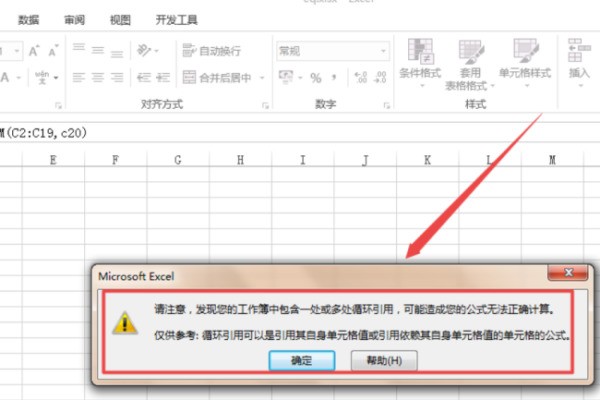Open 单元格样式 cell styles
Viewport: 600px width, 400px height.
pyautogui.click(x=525, y=63)
